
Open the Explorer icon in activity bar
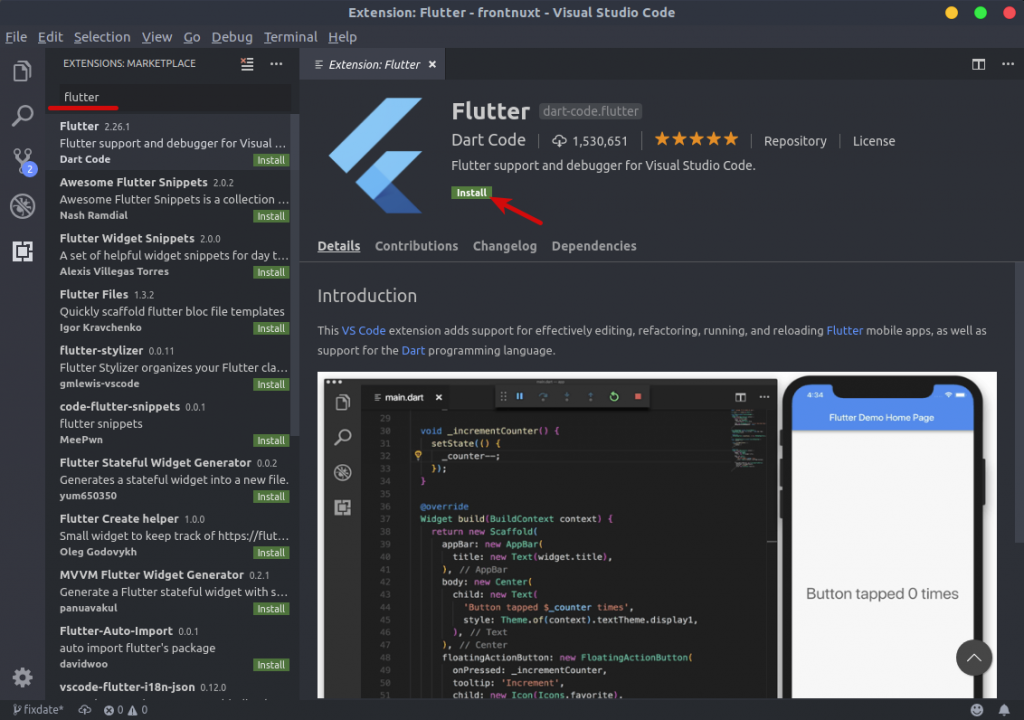tap(22, 71)
